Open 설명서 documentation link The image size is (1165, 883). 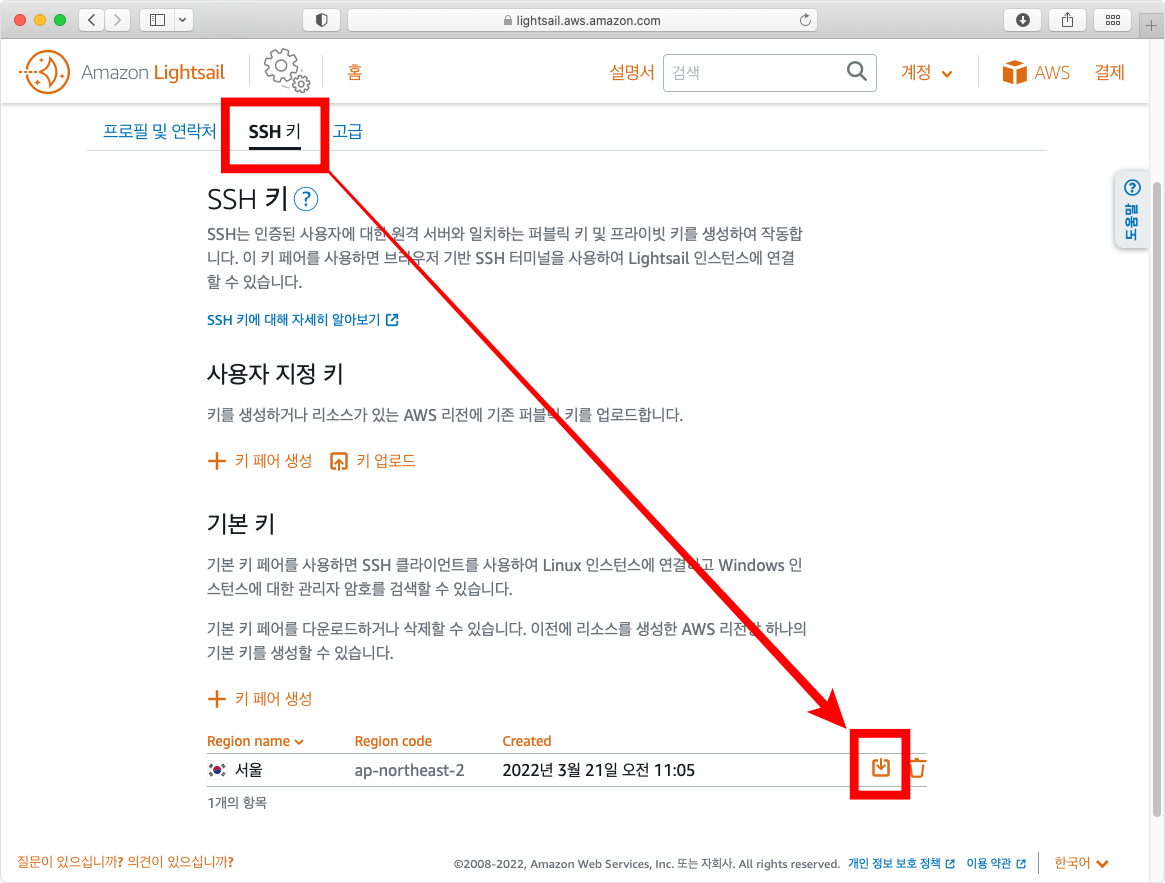[632, 72]
